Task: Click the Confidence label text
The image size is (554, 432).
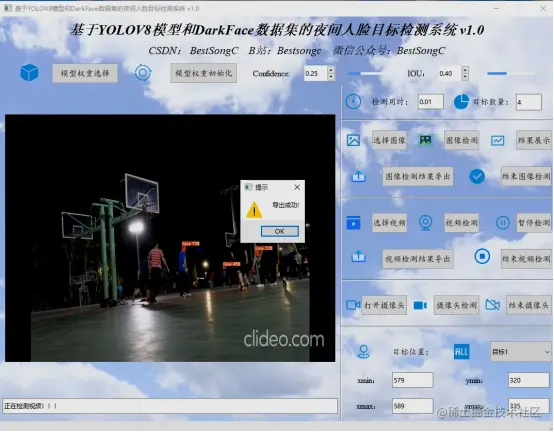Action: (x=271, y=73)
